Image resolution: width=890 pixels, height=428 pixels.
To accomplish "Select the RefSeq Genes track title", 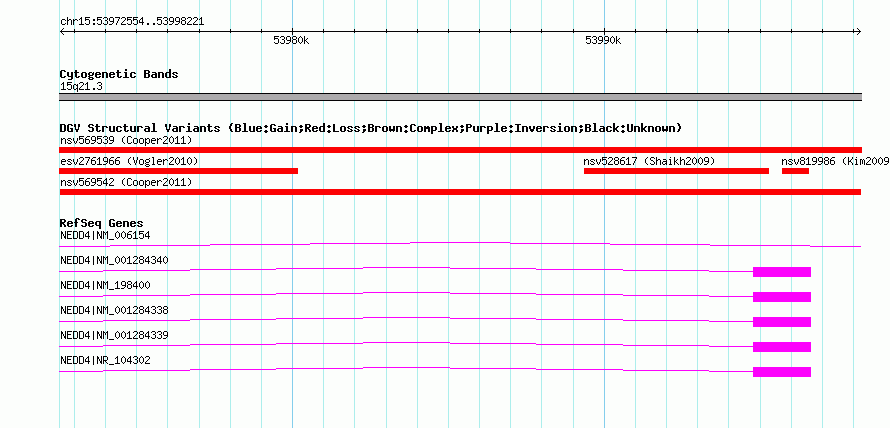I will [102, 223].
